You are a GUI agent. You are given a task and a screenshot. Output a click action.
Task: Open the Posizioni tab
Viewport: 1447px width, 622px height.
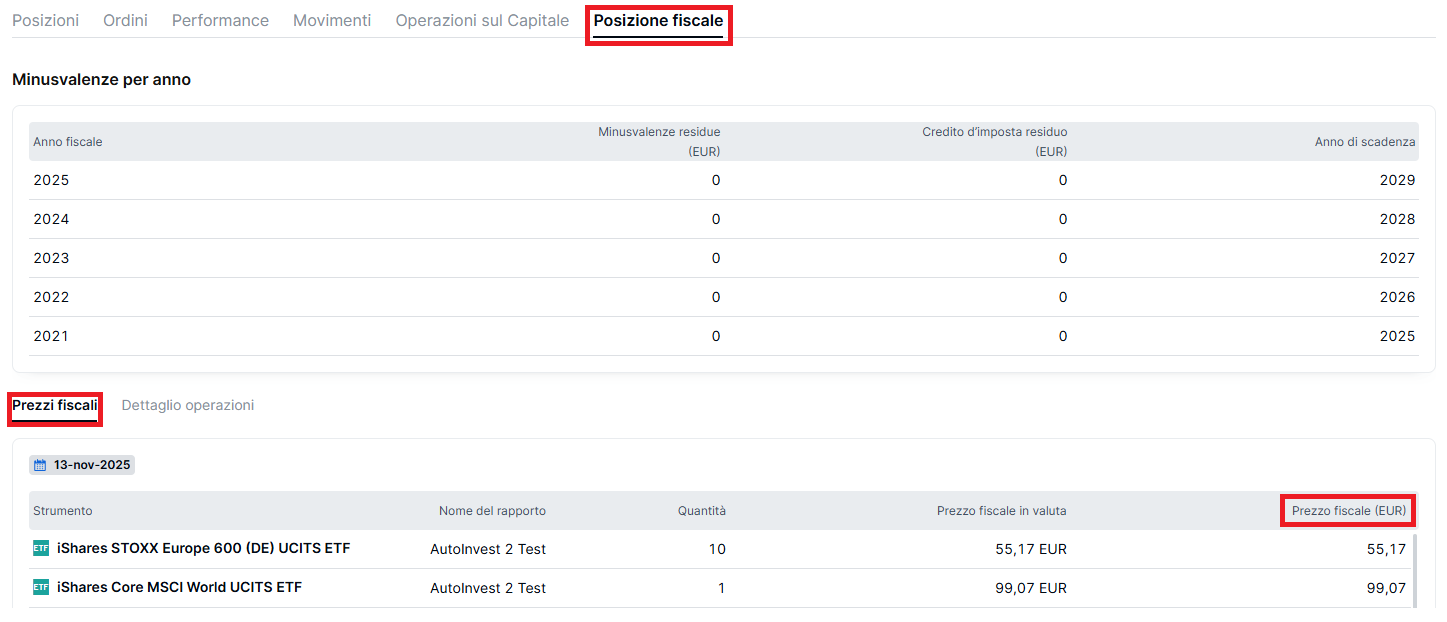[x=45, y=20]
